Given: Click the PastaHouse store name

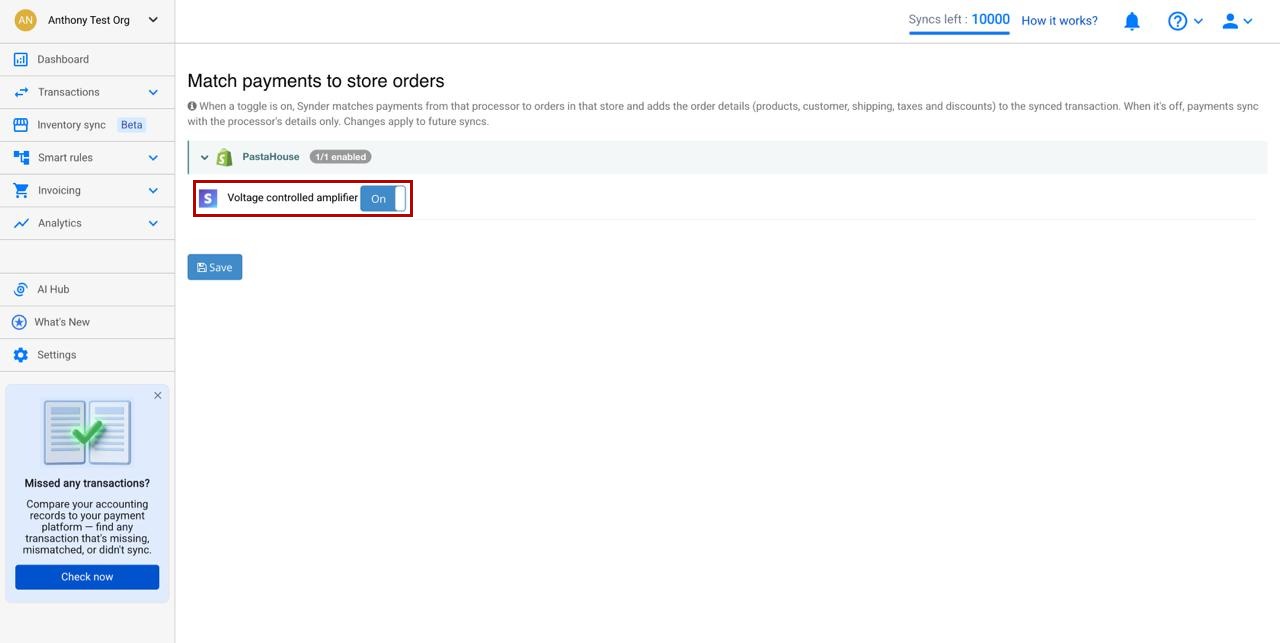Looking at the screenshot, I should coord(271,157).
